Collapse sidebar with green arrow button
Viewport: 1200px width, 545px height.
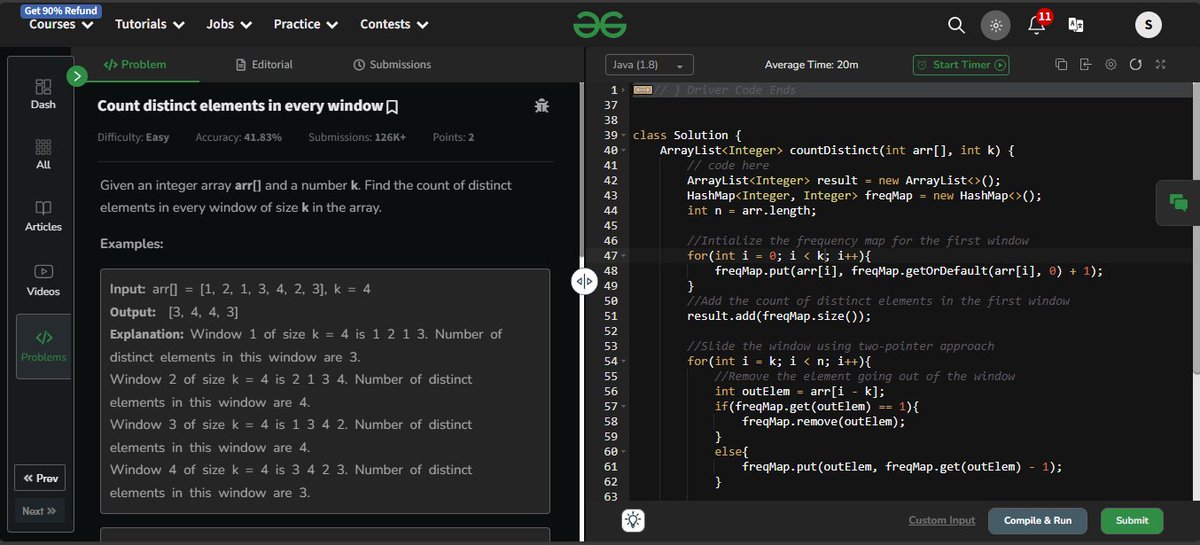point(76,76)
